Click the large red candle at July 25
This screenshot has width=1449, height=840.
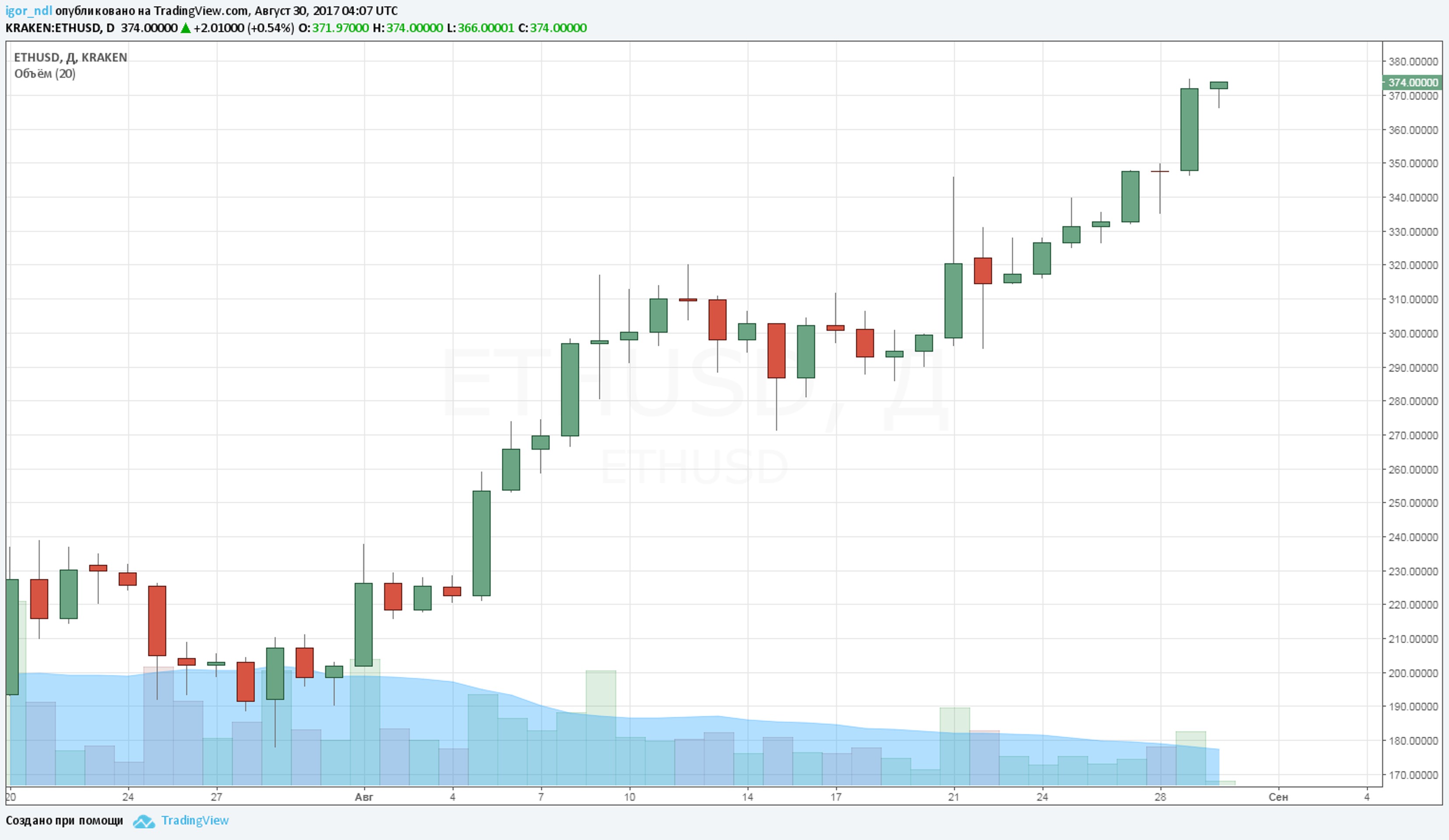(x=157, y=620)
